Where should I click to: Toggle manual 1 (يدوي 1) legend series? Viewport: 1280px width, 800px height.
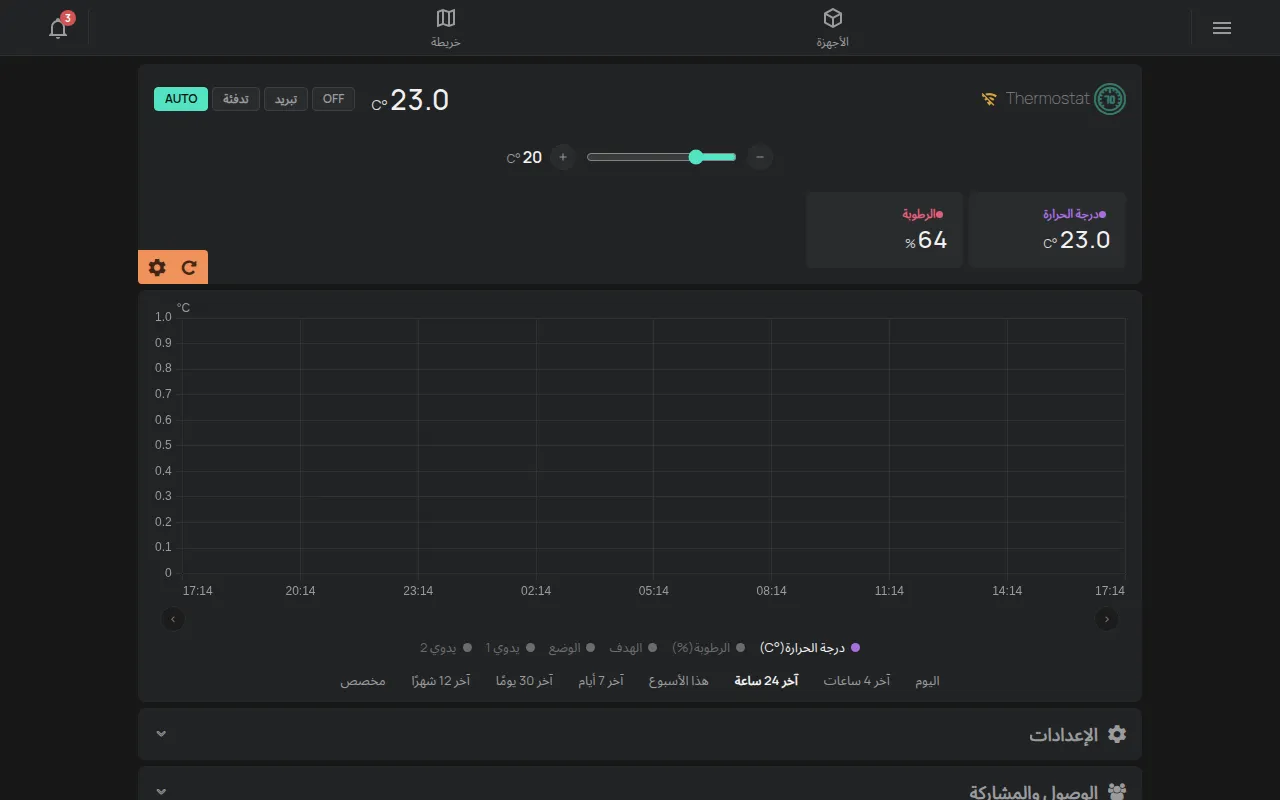(x=510, y=648)
